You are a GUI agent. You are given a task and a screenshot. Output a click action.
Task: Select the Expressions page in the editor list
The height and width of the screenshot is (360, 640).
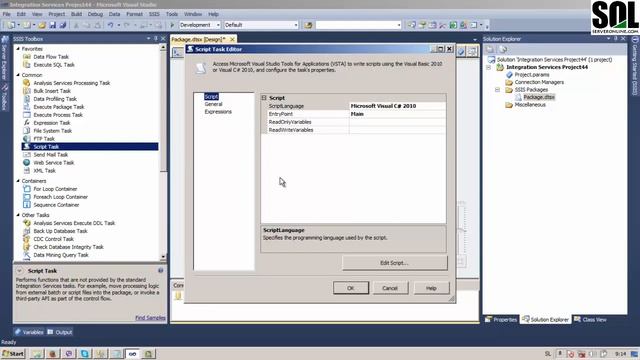[218, 112]
